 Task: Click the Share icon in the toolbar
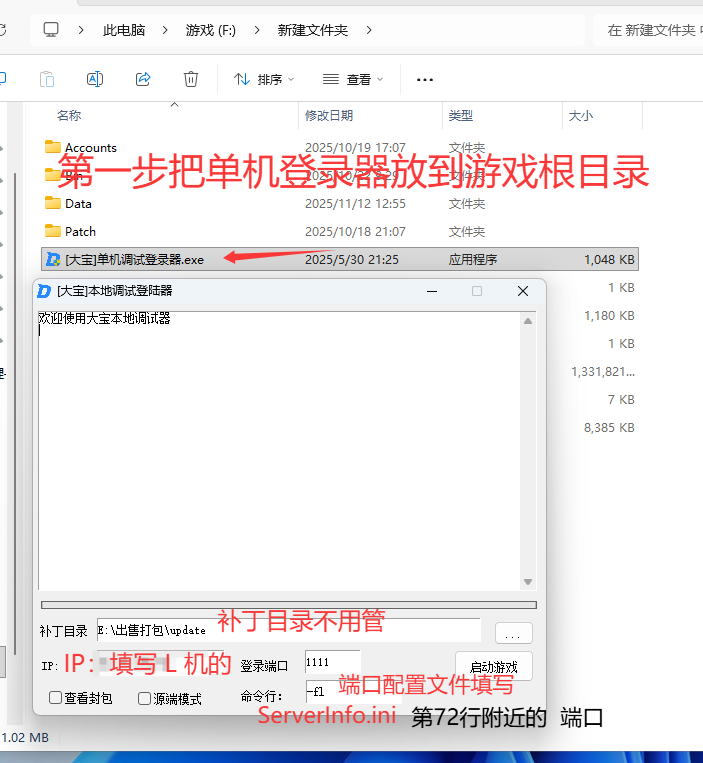click(143, 79)
